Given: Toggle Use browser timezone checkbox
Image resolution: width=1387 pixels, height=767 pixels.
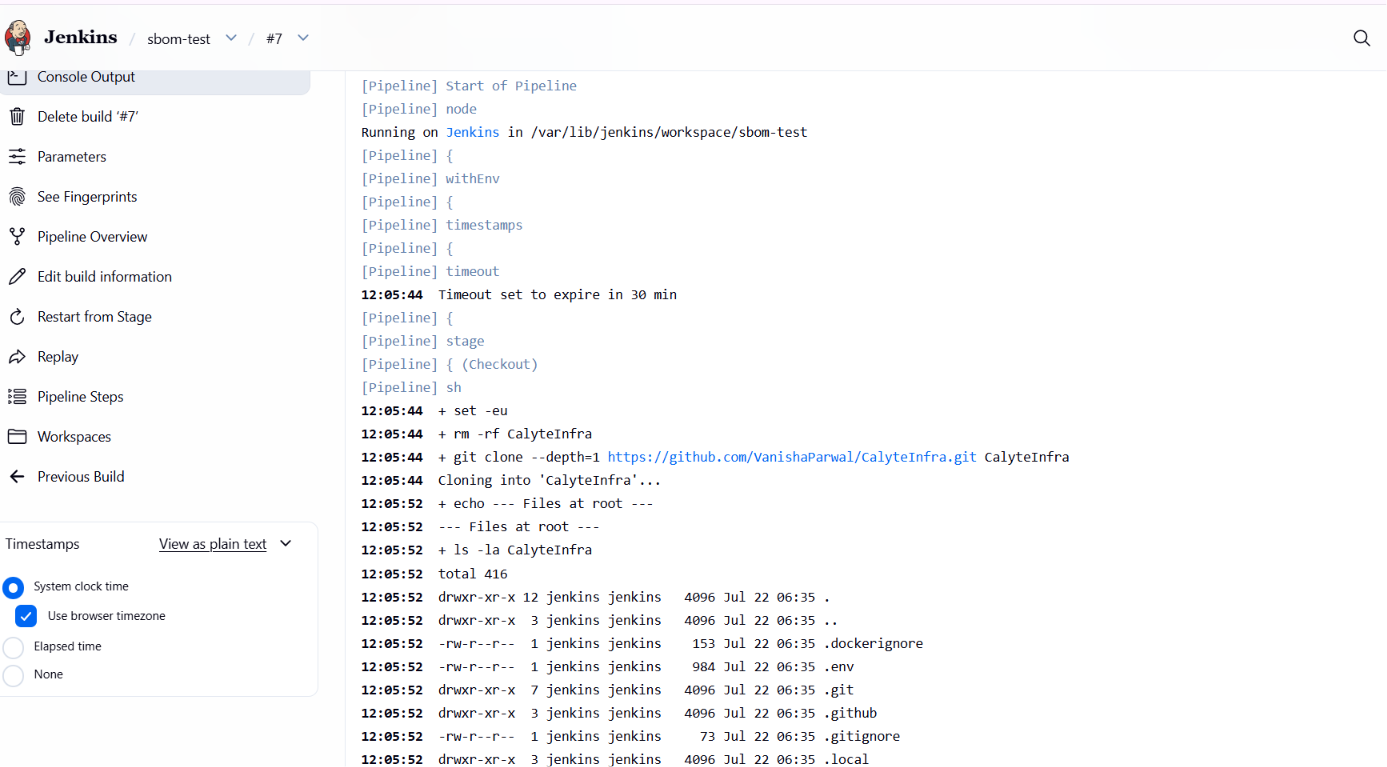Looking at the screenshot, I should click(26, 616).
